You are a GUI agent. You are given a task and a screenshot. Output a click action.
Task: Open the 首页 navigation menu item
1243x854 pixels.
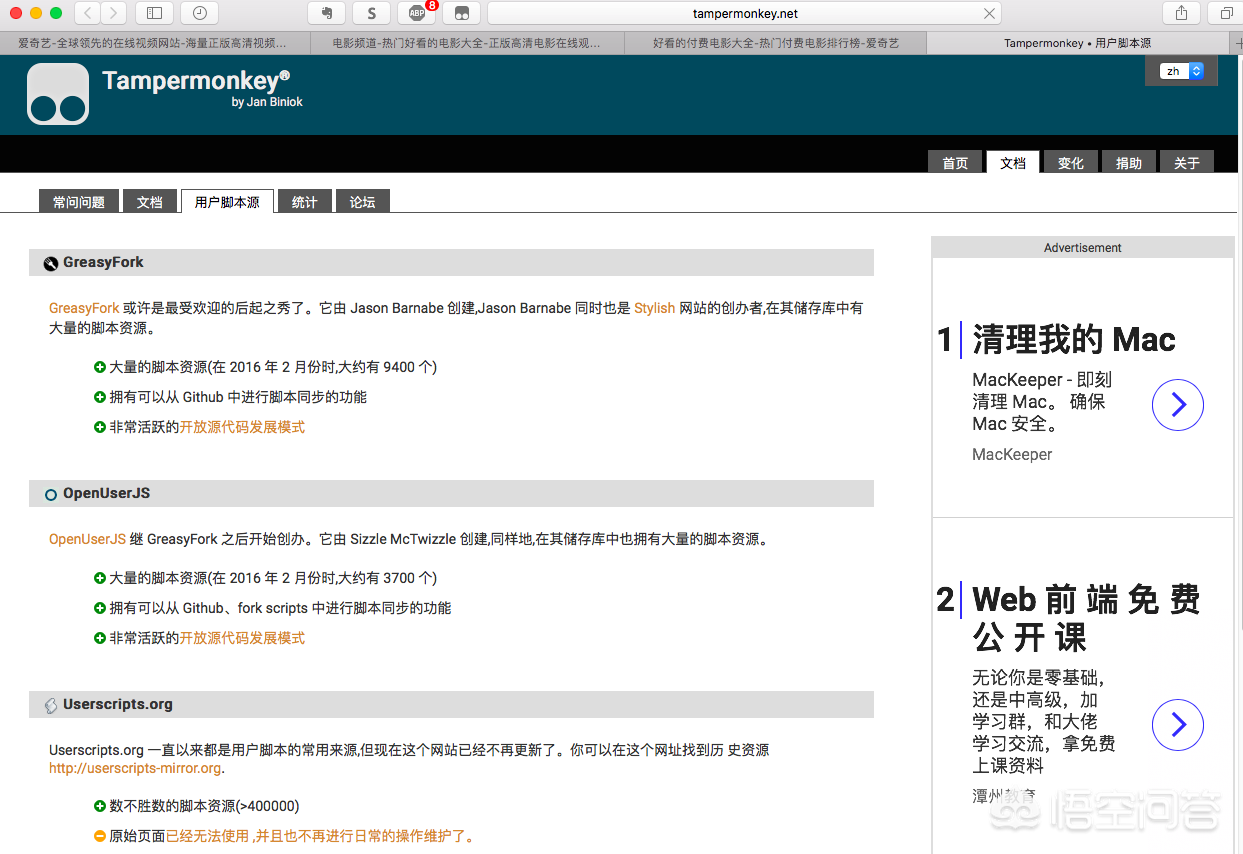pos(955,163)
